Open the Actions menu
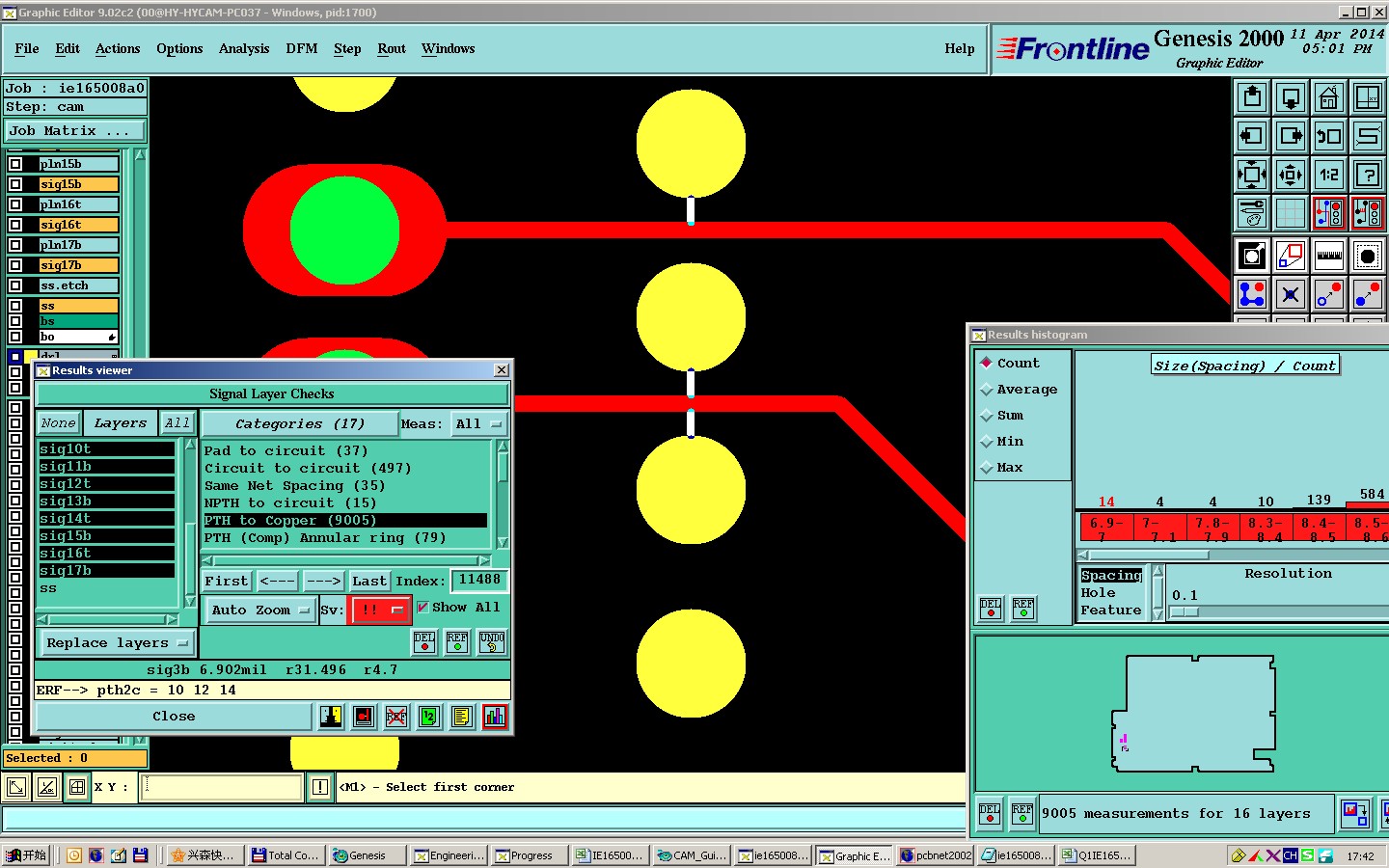Screen dimensions: 1389x868 point(118,48)
